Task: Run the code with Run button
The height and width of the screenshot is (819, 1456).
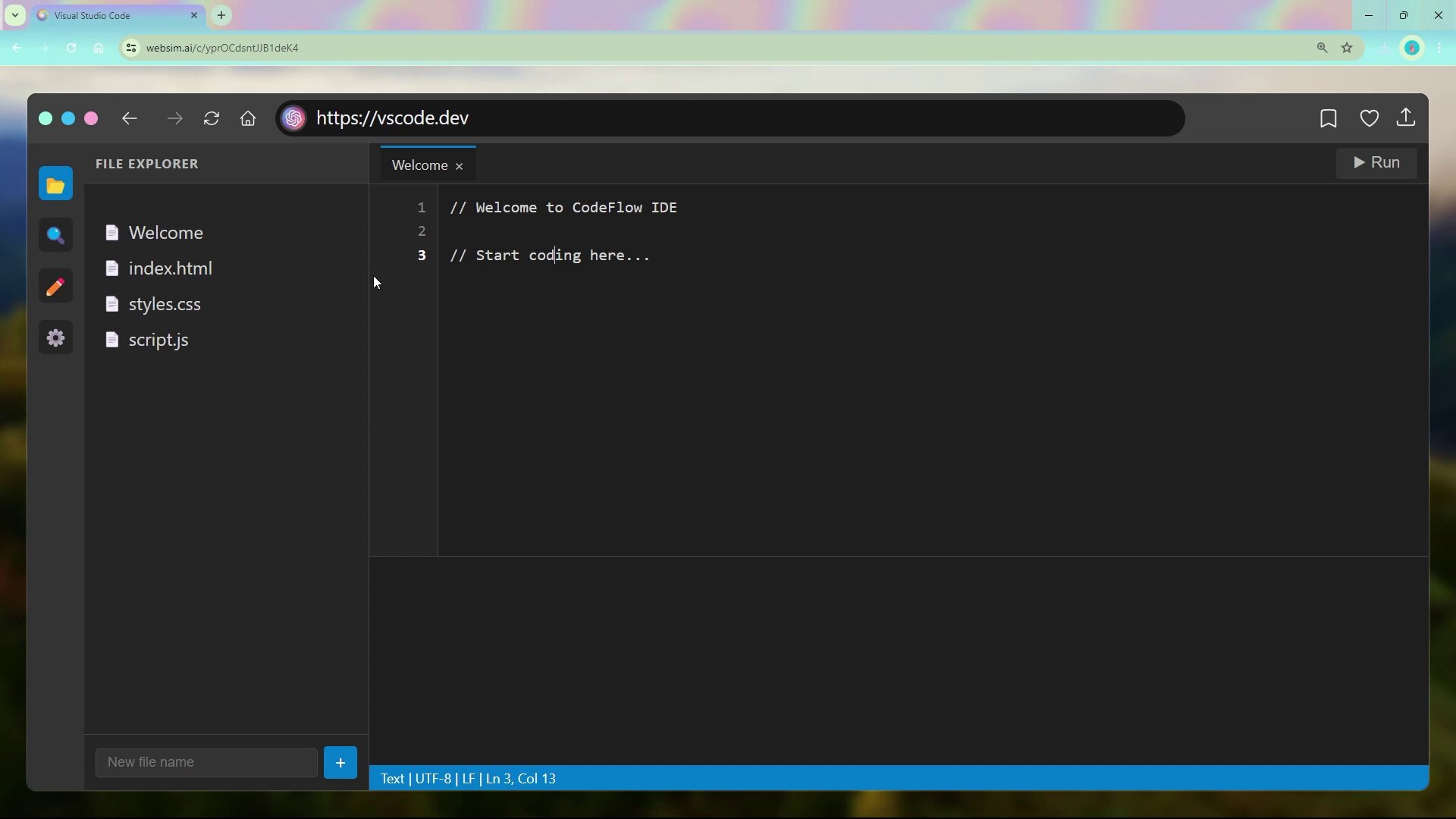Action: click(1376, 162)
